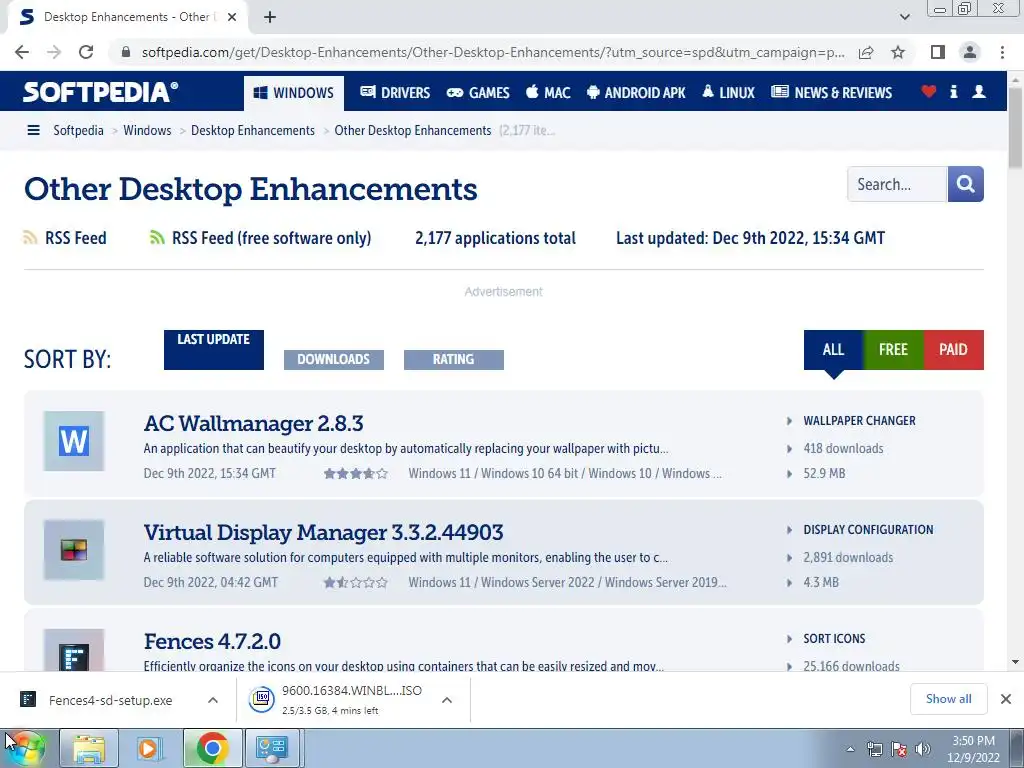Open the Windows Start button

coord(25,748)
